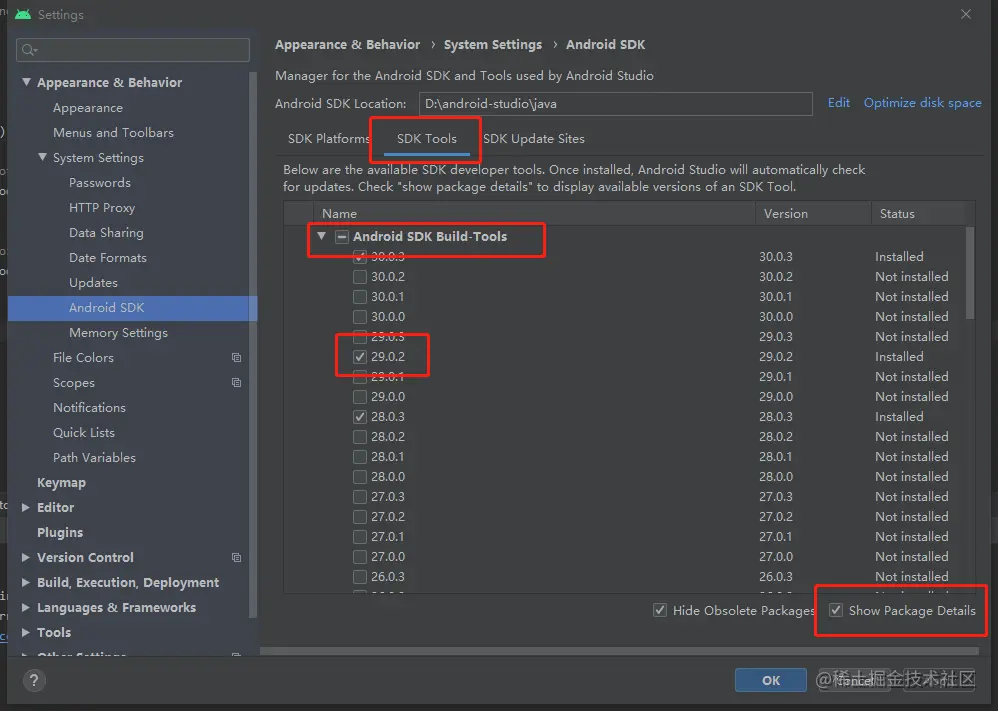Confirm settings with the OK button
The image size is (998, 711).
point(770,679)
